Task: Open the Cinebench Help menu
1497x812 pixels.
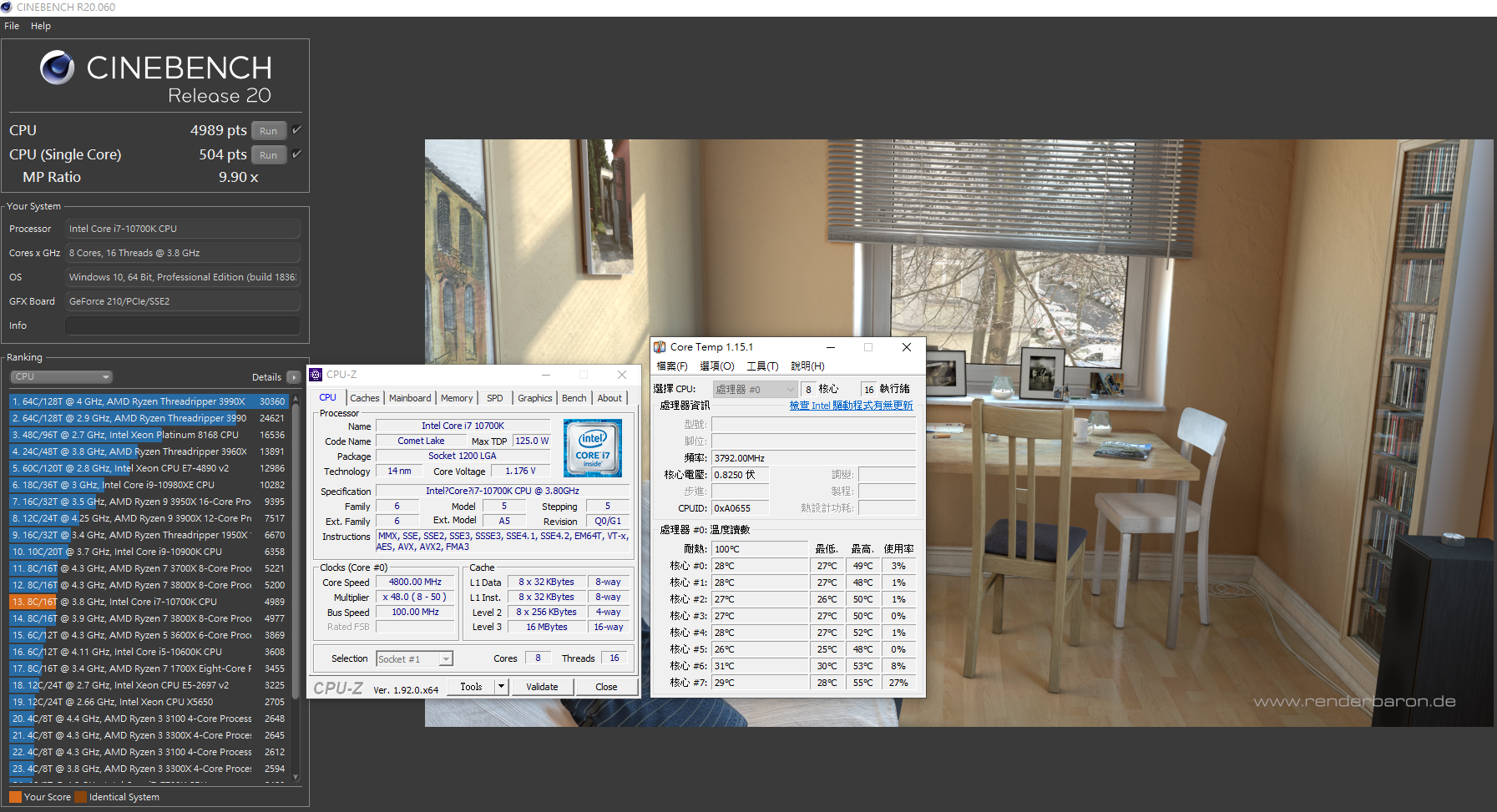Action: pos(41,26)
